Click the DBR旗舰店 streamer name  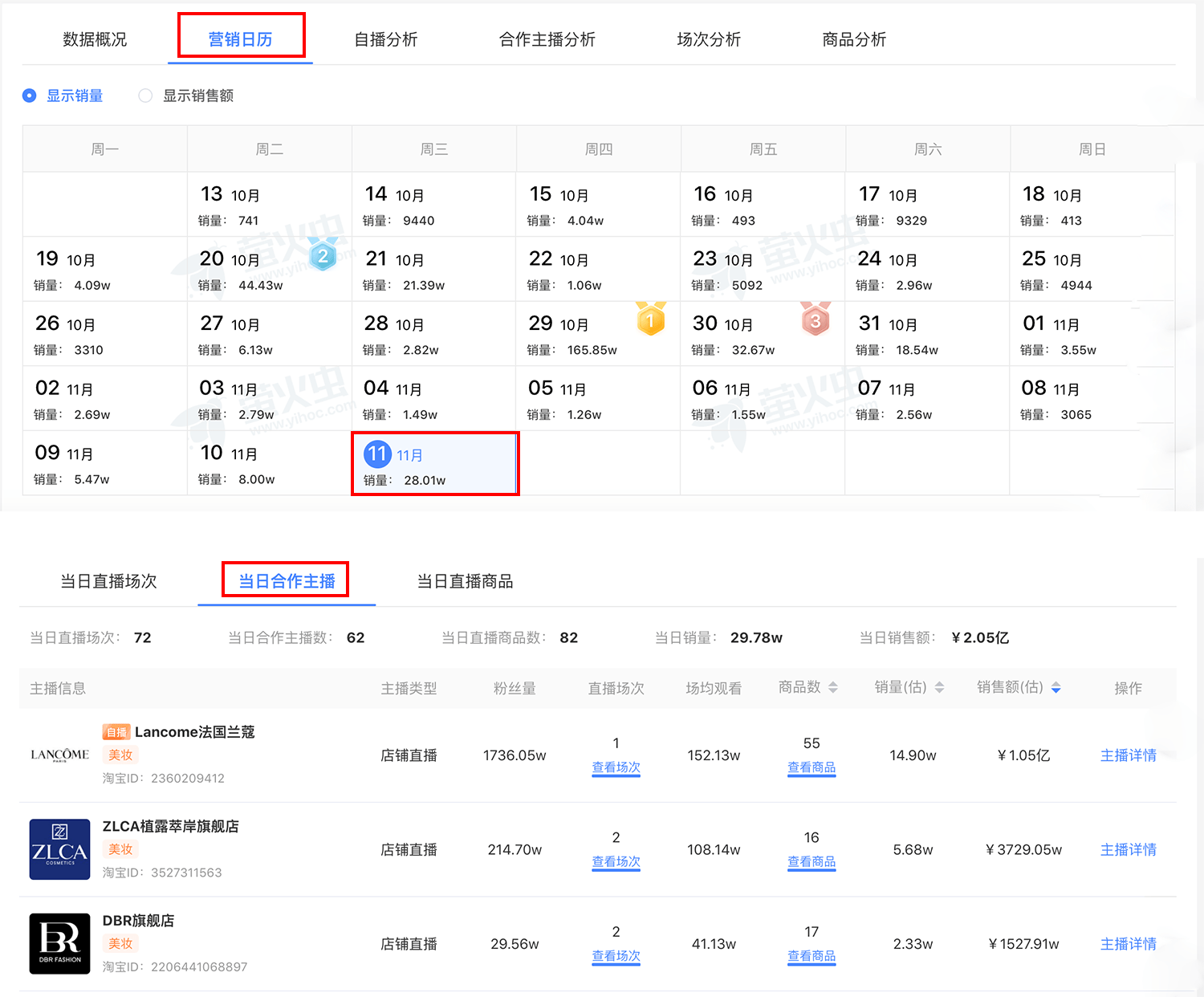pyautogui.click(x=138, y=921)
